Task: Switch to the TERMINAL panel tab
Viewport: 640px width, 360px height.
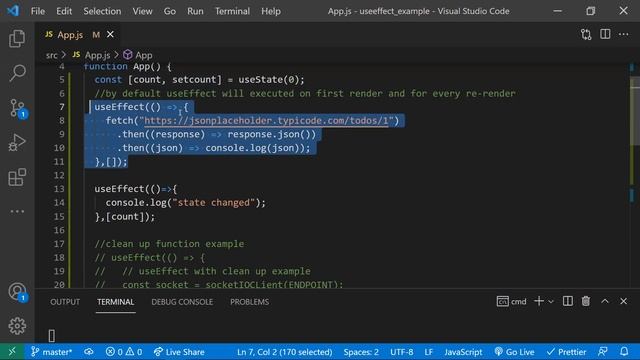Action: [x=116, y=302]
